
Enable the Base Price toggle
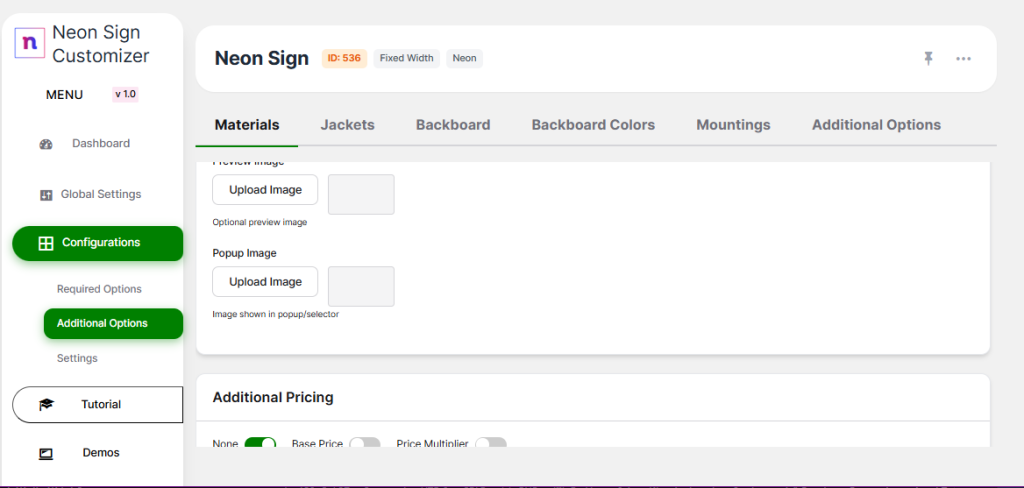pyautogui.click(x=365, y=443)
